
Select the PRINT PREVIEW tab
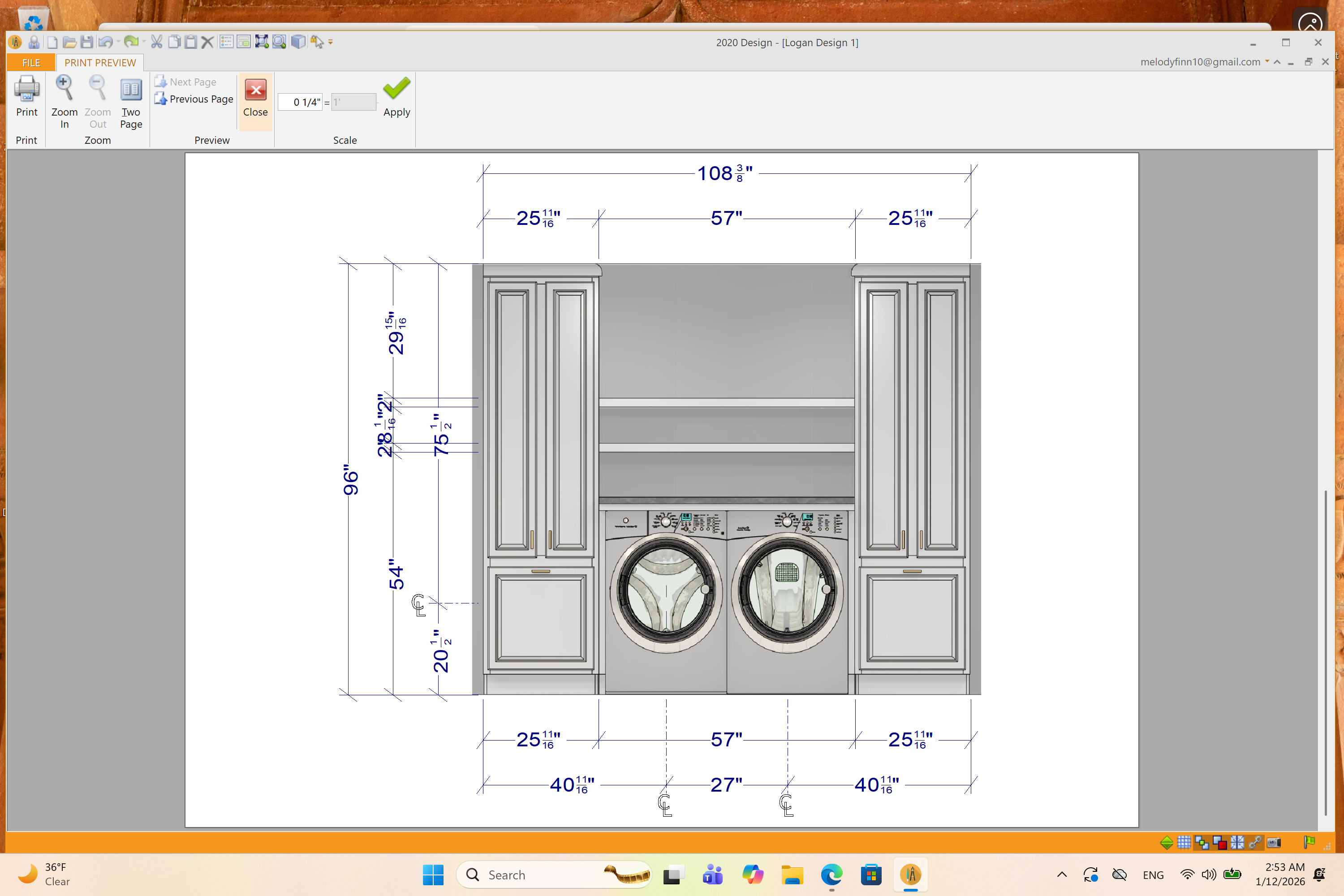(100, 62)
